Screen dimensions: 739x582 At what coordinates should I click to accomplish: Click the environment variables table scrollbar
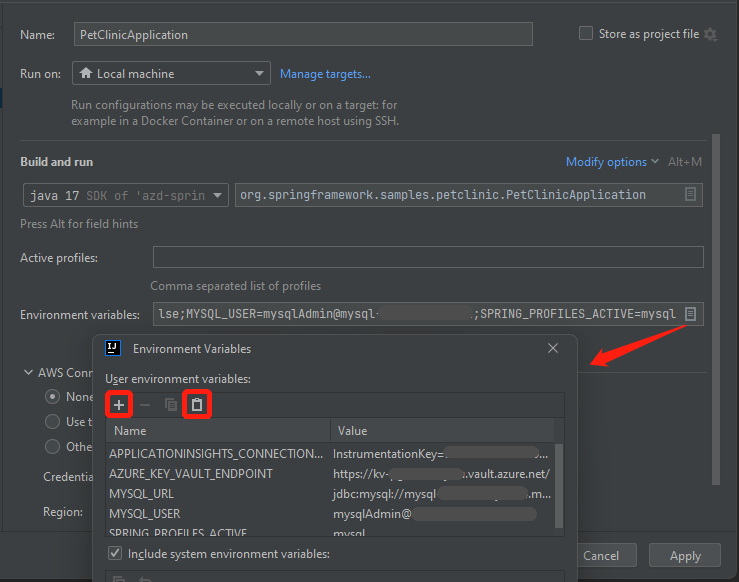click(x=559, y=486)
